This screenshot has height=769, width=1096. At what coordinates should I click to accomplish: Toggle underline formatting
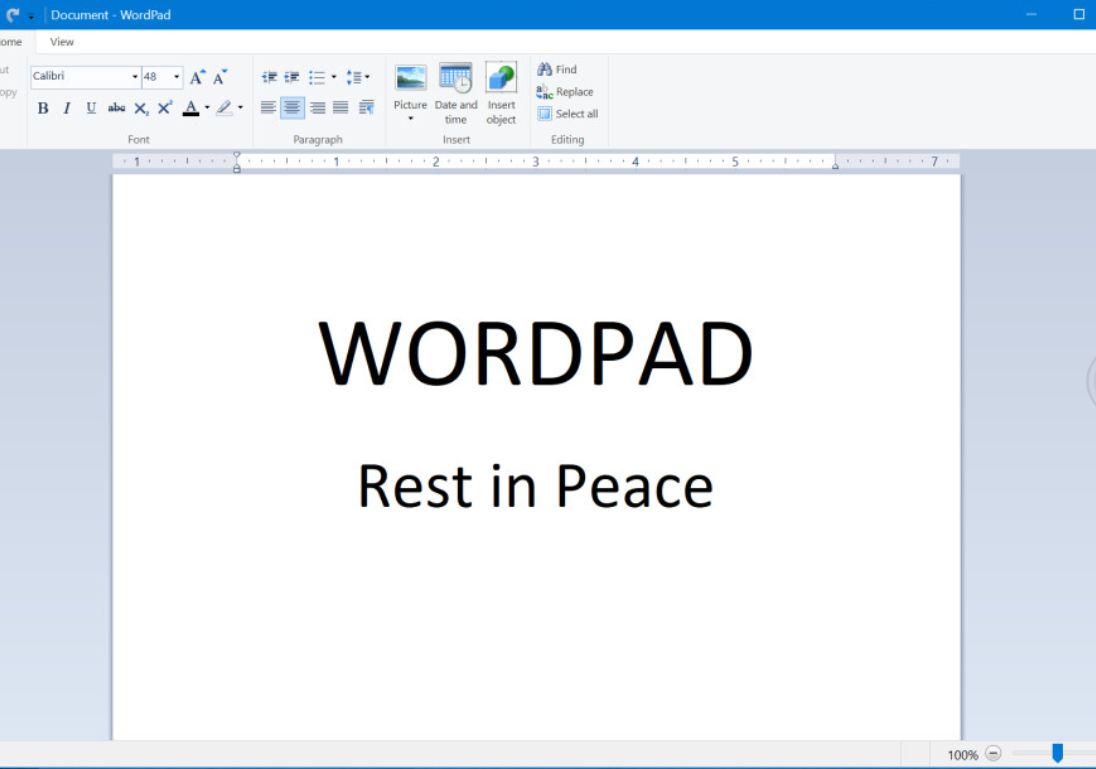click(x=91, y=108)
